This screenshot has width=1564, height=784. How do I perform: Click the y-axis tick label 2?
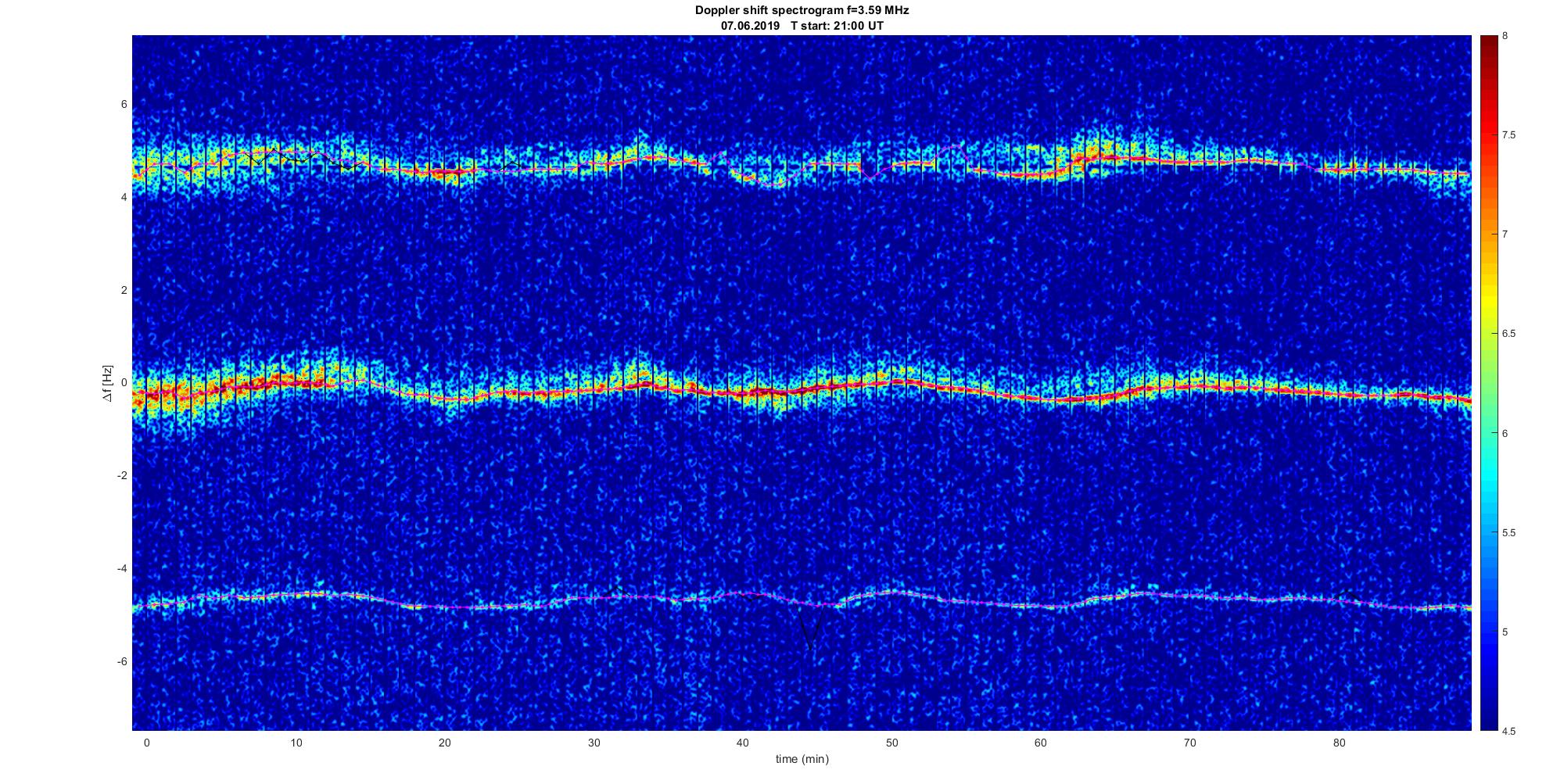124,290
